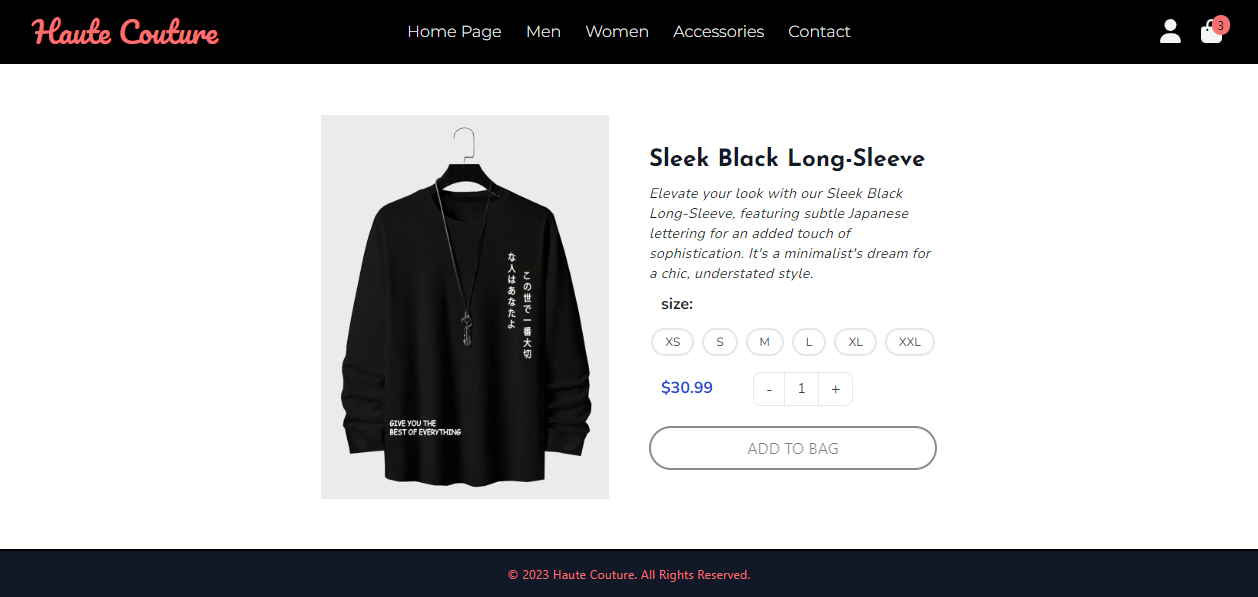Go to Home Page in navigation
Image resolution: width=1258 pixels, height=597 pixels.
point(454,32)
